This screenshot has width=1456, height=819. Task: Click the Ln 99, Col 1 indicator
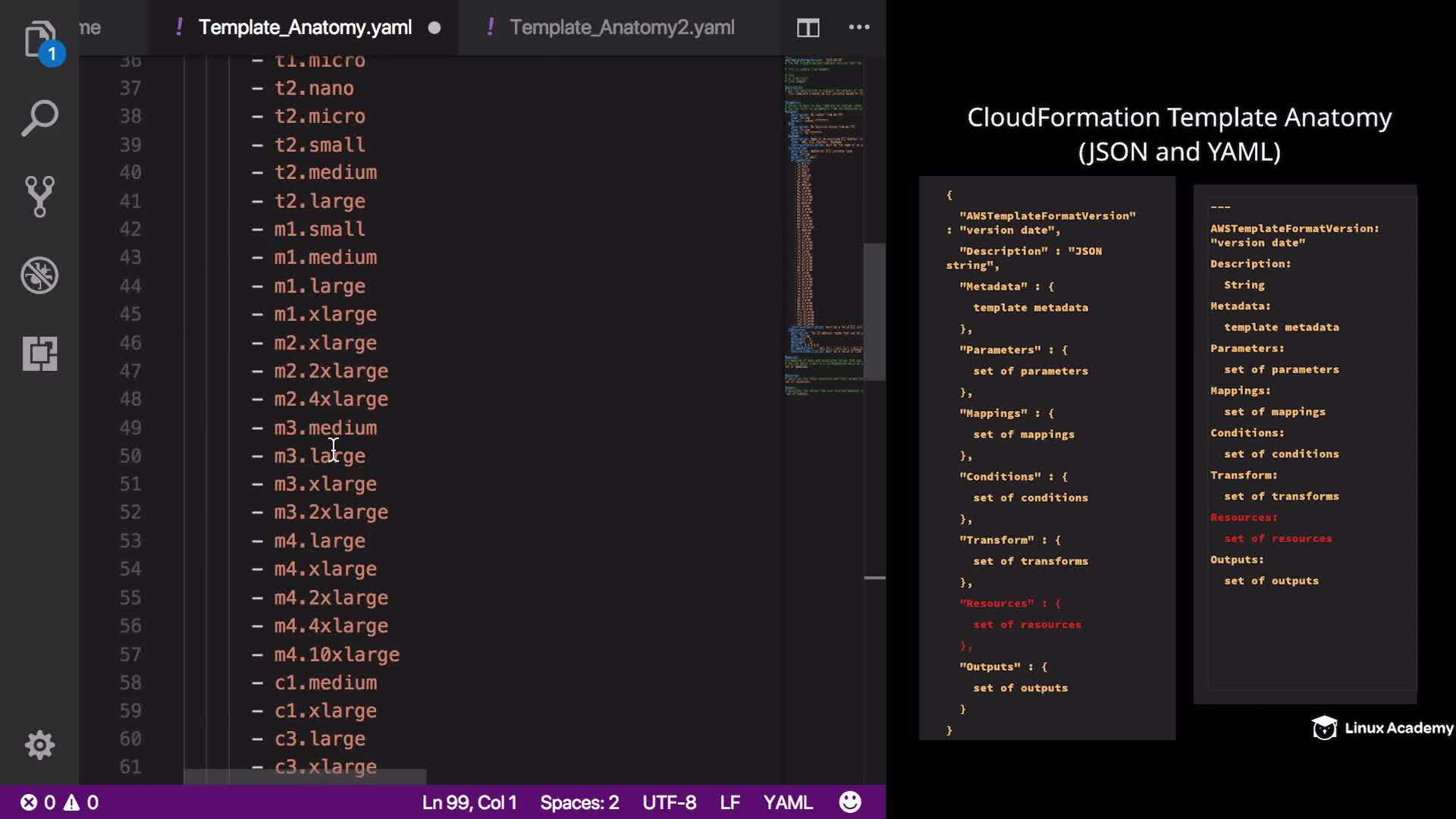(469, 802)
